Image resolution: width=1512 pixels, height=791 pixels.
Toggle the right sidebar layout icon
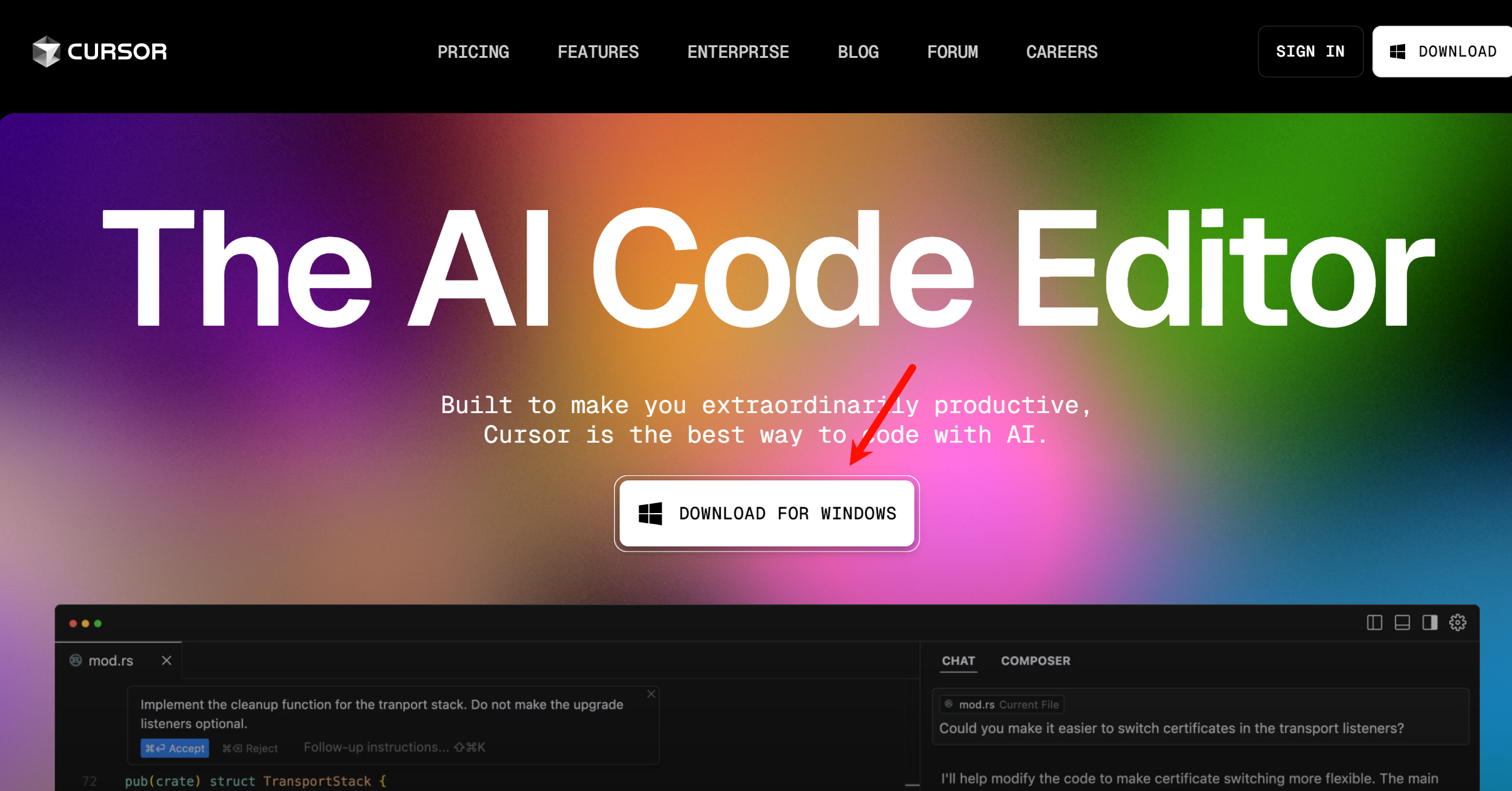coord(1430,622)
